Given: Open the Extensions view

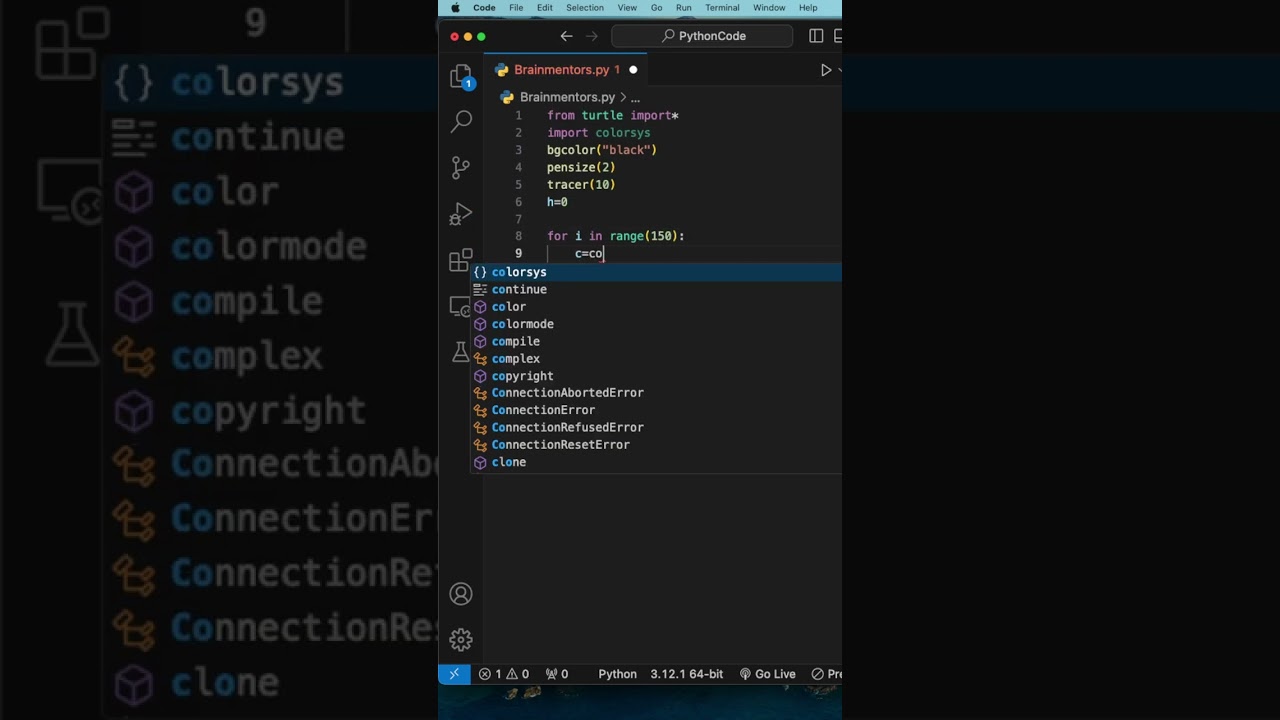Looking at the screenshot, I should pyautogui.click(x=461, y=260).
